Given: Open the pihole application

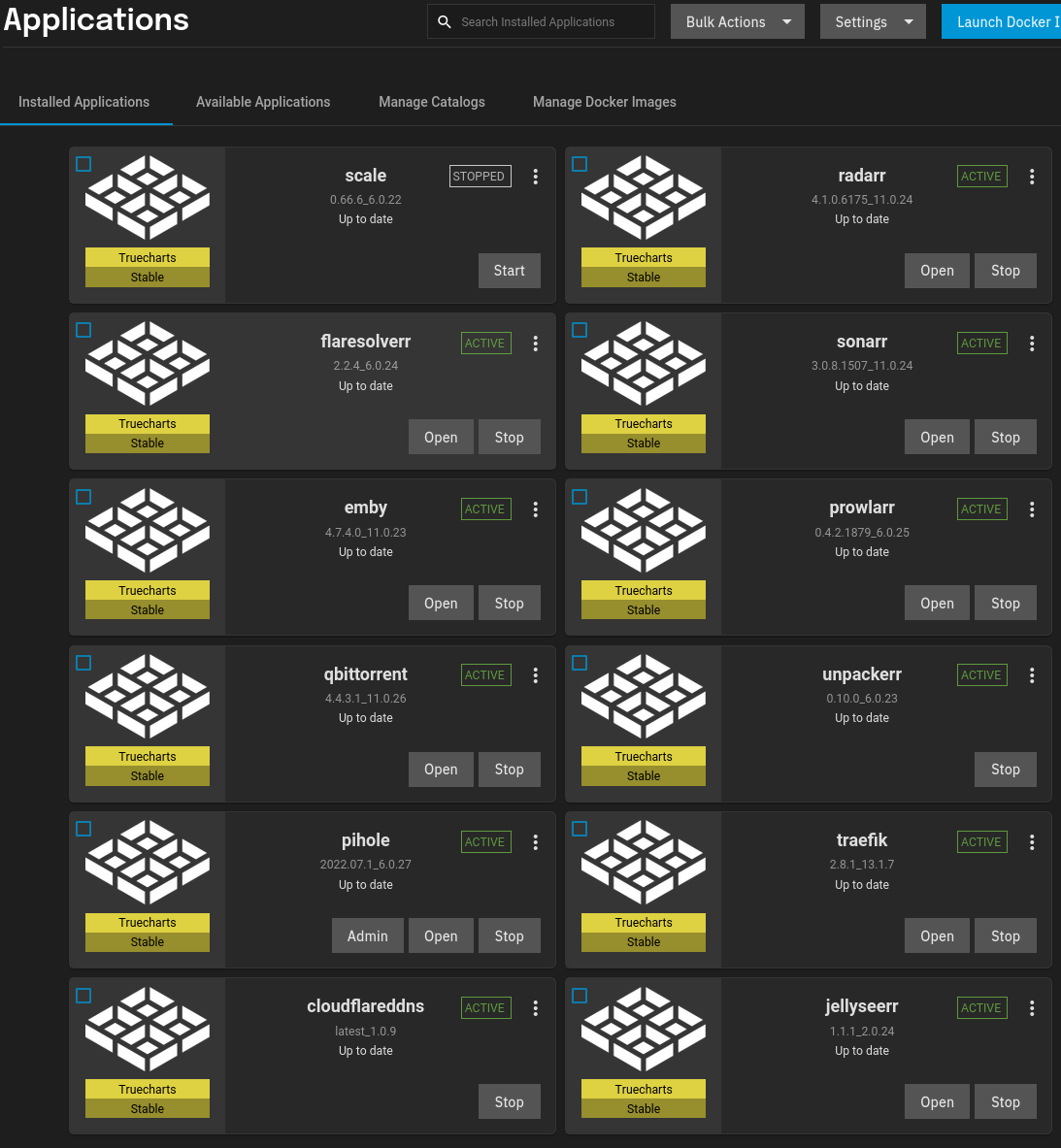Looking at the screenshot, I should [x=441, y=935].
